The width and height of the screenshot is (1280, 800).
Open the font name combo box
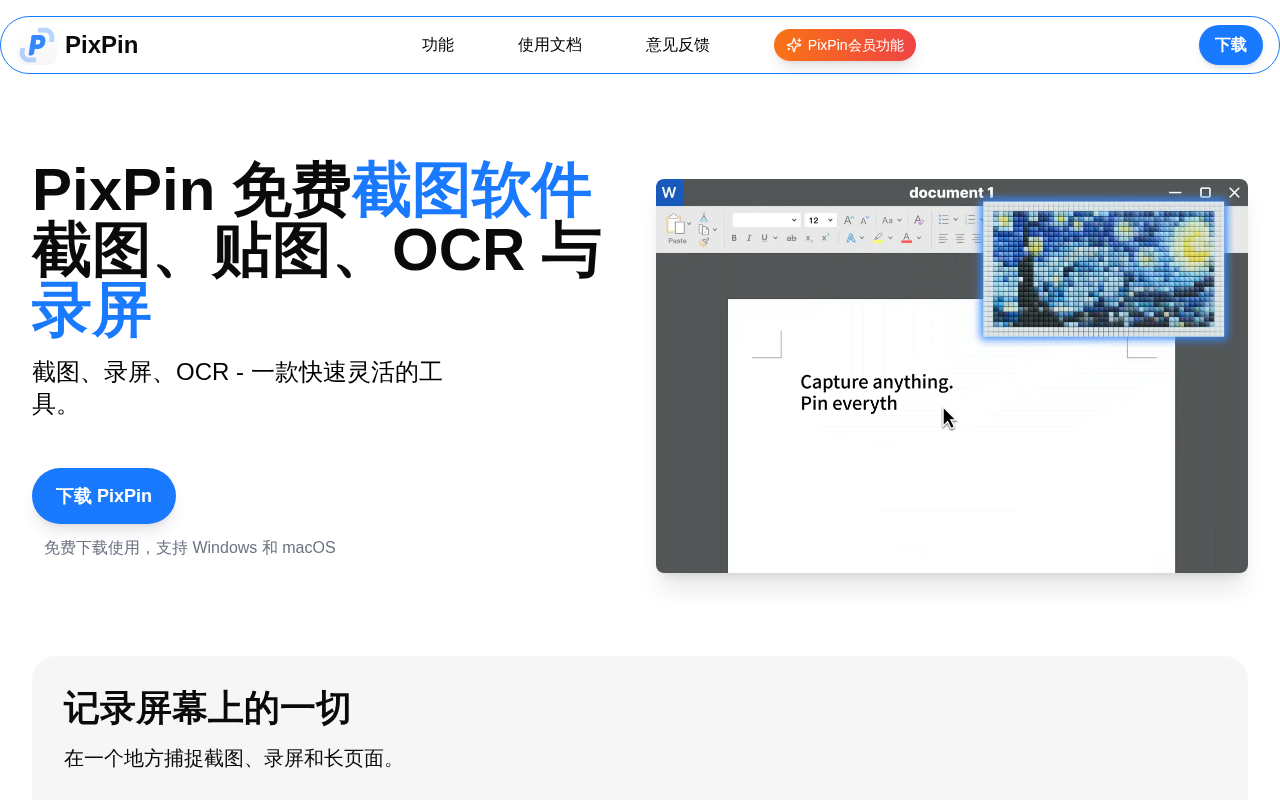tap(766, 220)
